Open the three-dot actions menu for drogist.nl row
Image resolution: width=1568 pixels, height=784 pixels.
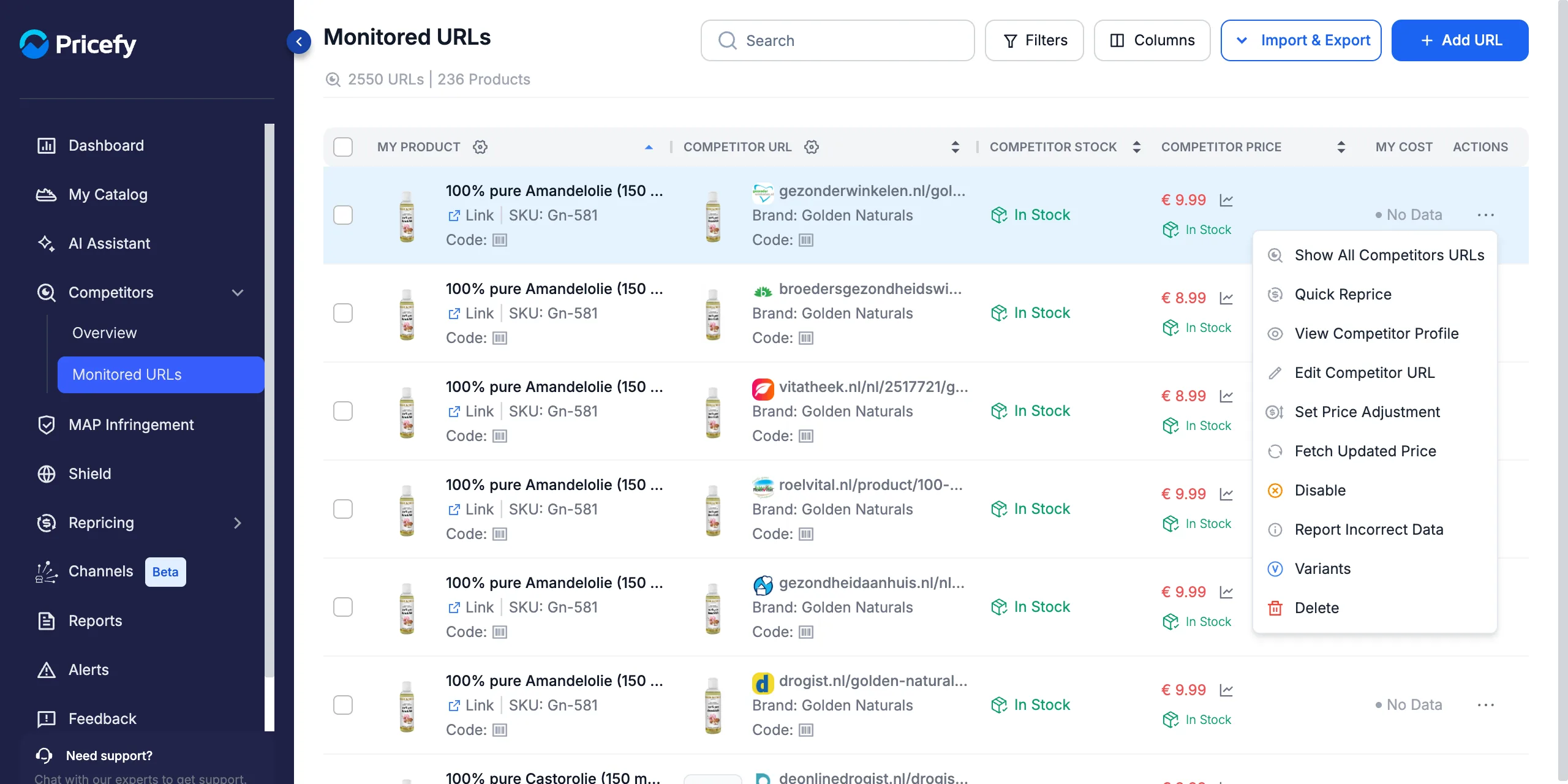(1486, 705)
